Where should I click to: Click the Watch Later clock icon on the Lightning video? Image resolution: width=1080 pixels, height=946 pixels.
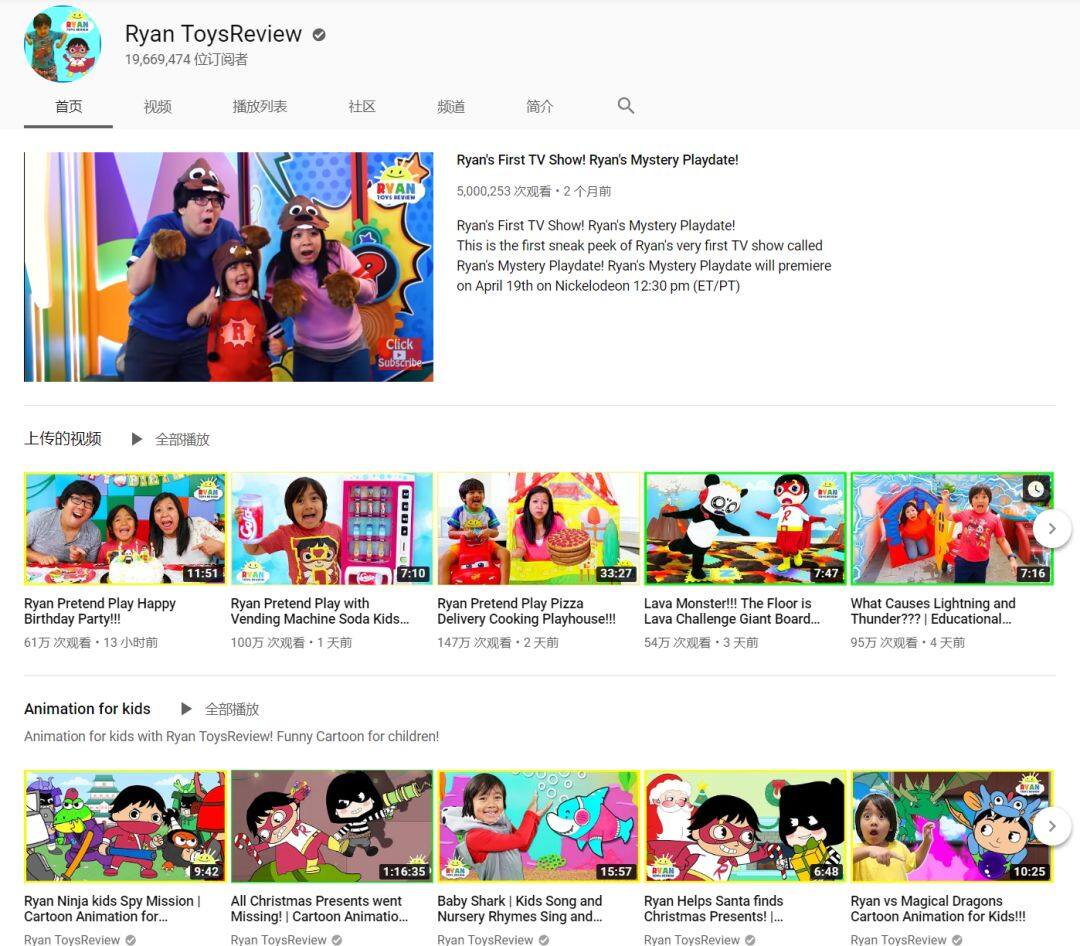(x=1036, y=489)
